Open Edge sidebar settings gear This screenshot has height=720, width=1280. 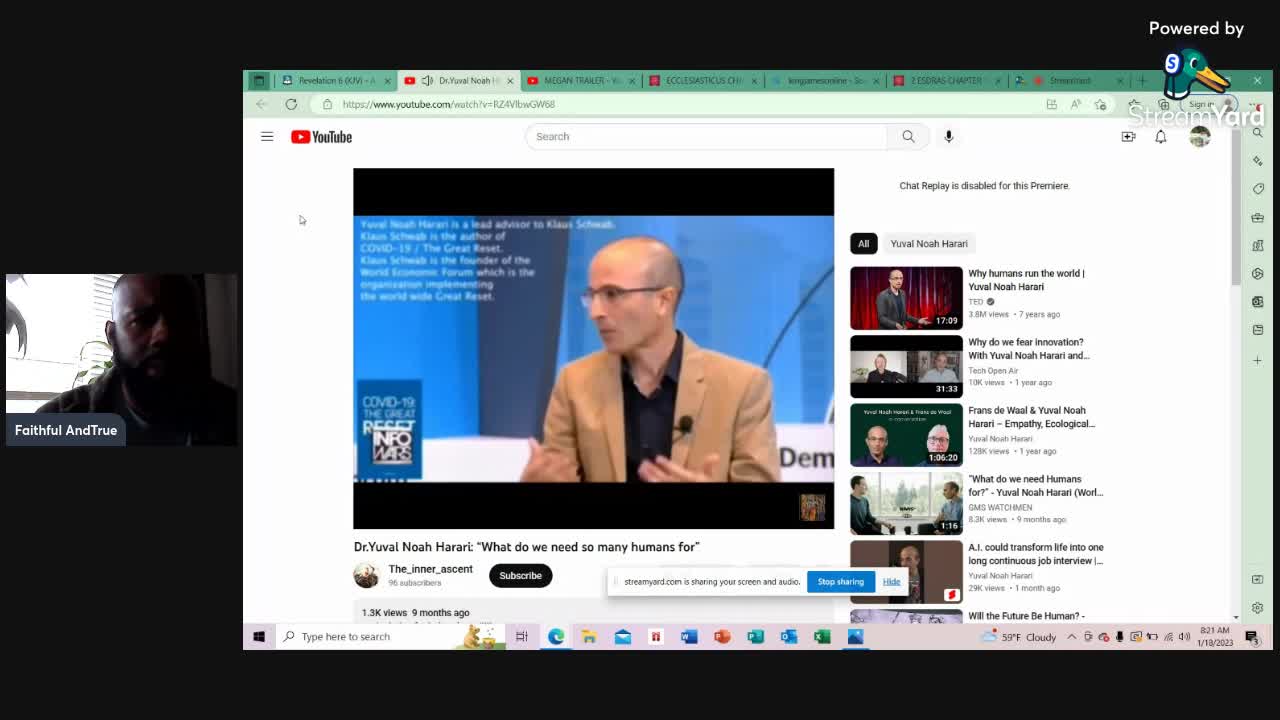click(x=1258, y=607)
